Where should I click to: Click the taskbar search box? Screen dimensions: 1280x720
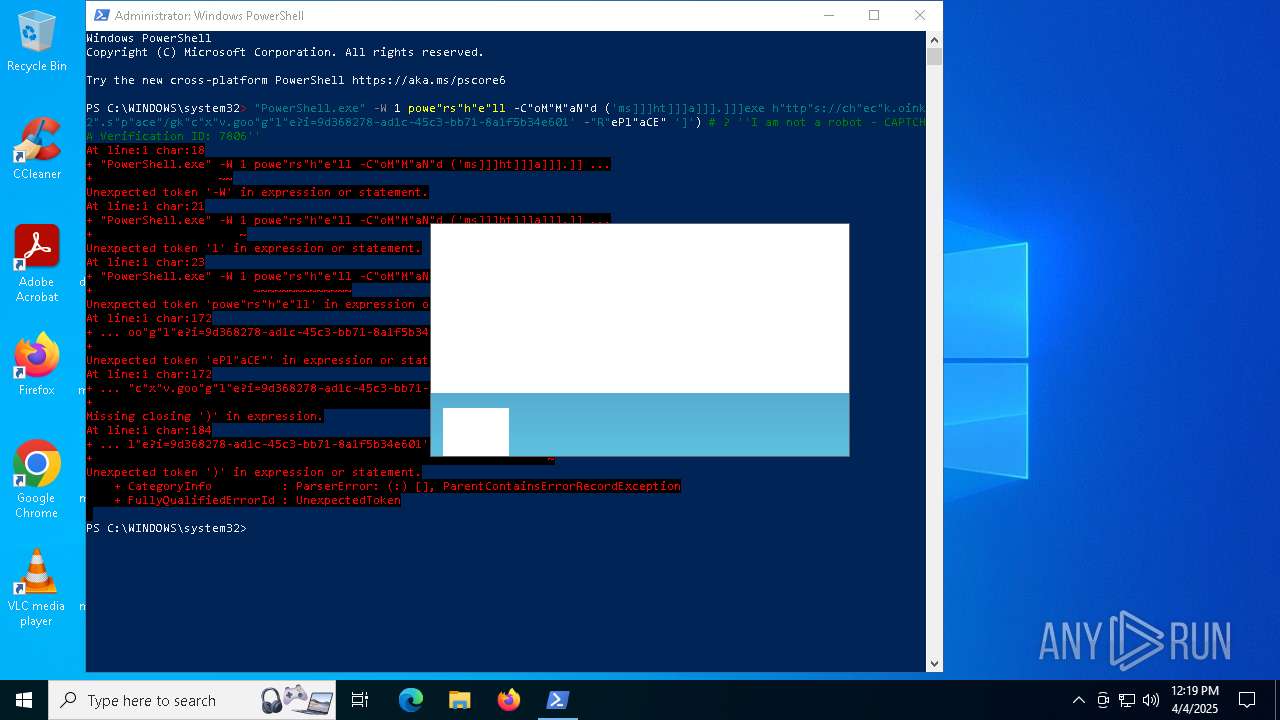pyautogui.click(x=193, y=700)
